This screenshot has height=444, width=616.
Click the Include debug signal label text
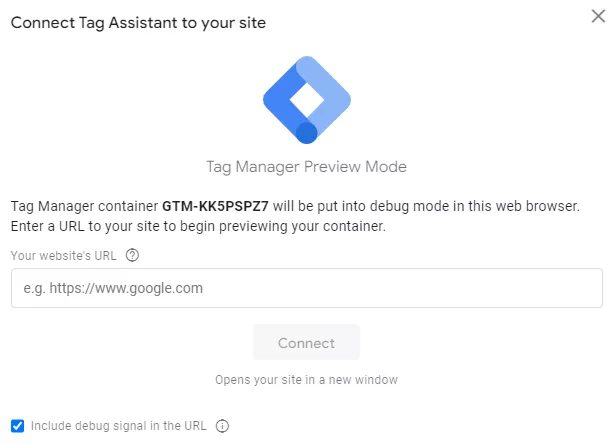tap(118, 426)
